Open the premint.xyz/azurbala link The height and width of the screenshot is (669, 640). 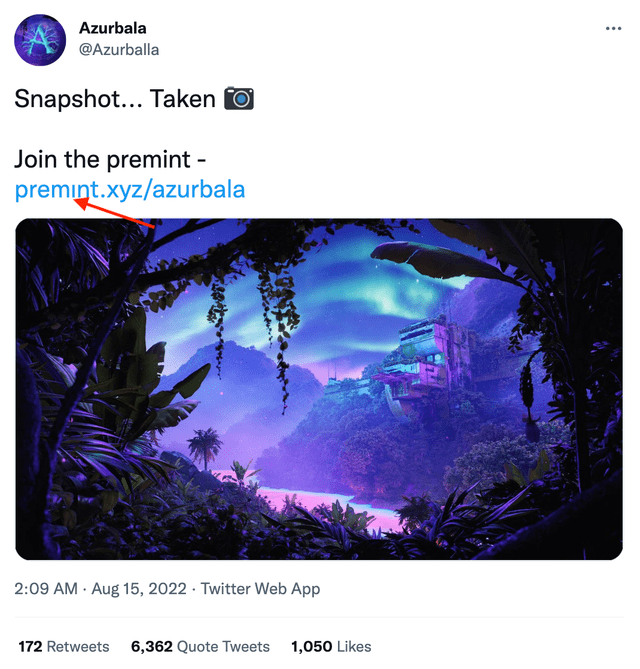[x=130, y=190]
